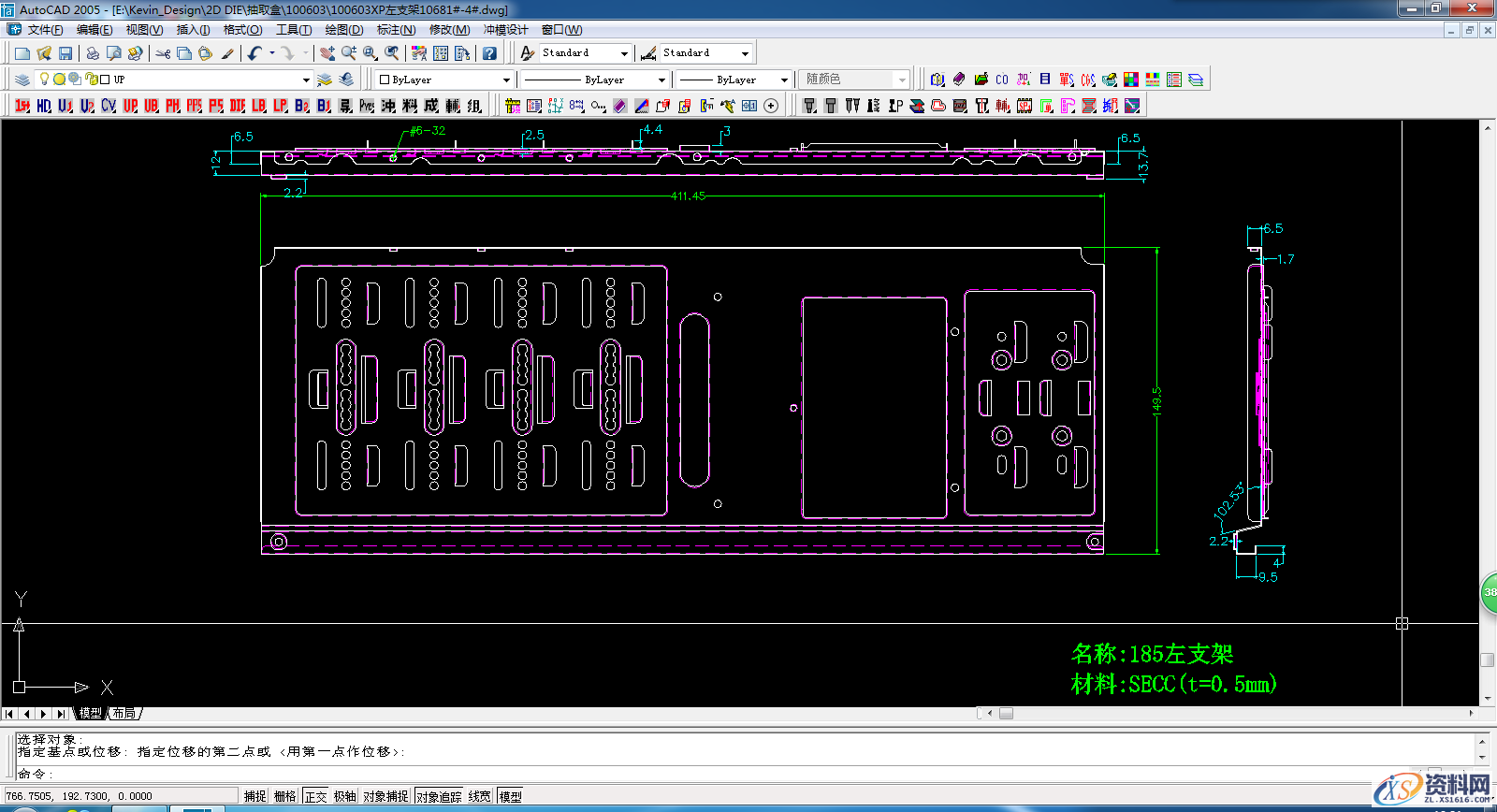
Task: Click the Undo arrow icon
Action: tap(254, 53)
